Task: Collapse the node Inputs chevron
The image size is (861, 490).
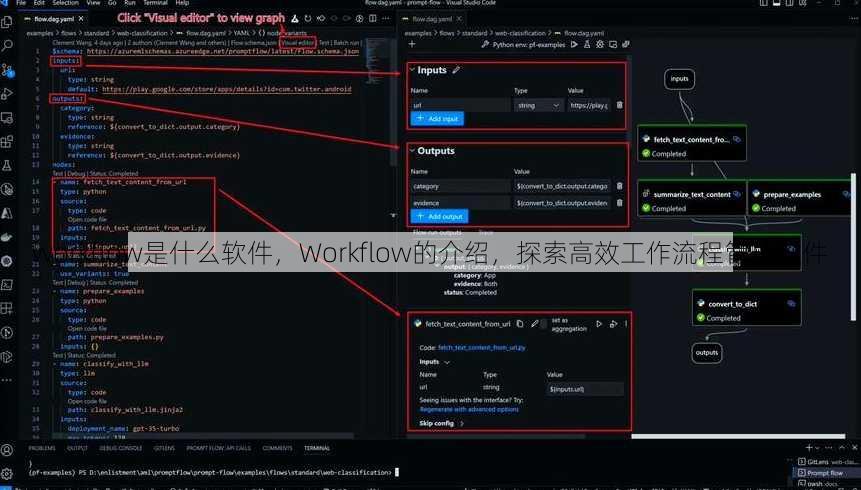Action: [446, 362]
